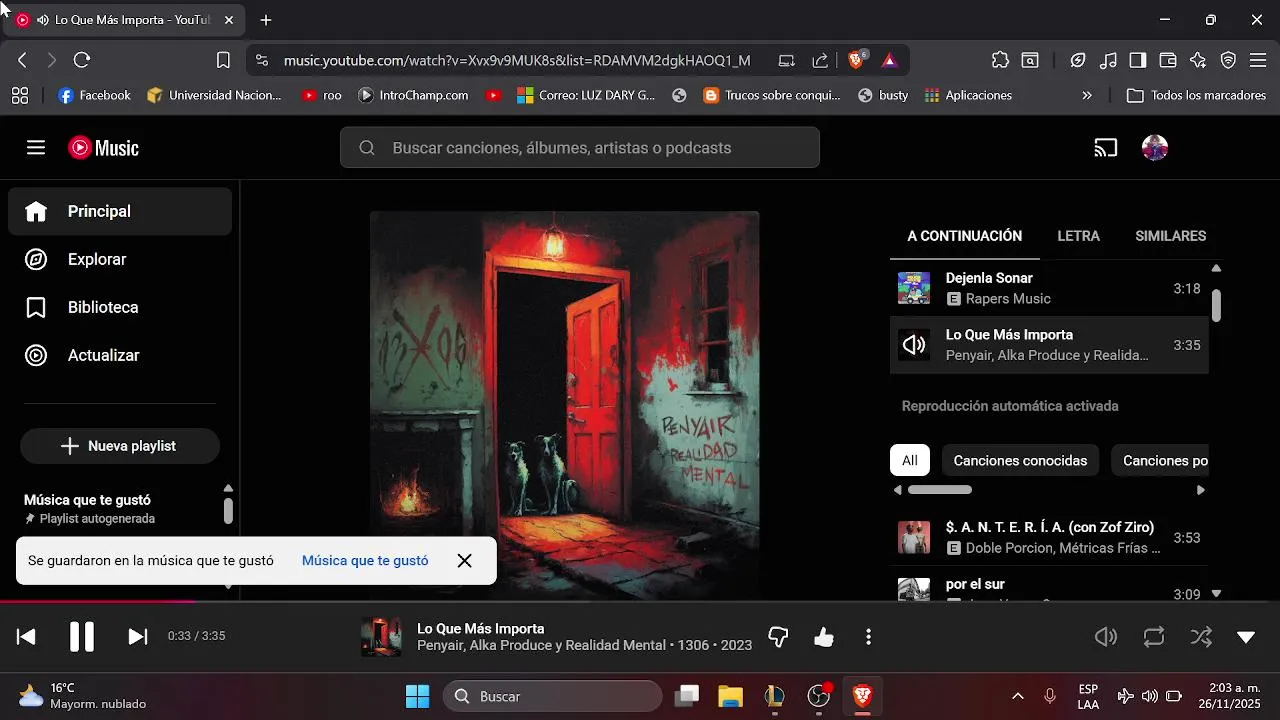
Task: Toggle the thumbs up like button
Action: tap(824, 637)
